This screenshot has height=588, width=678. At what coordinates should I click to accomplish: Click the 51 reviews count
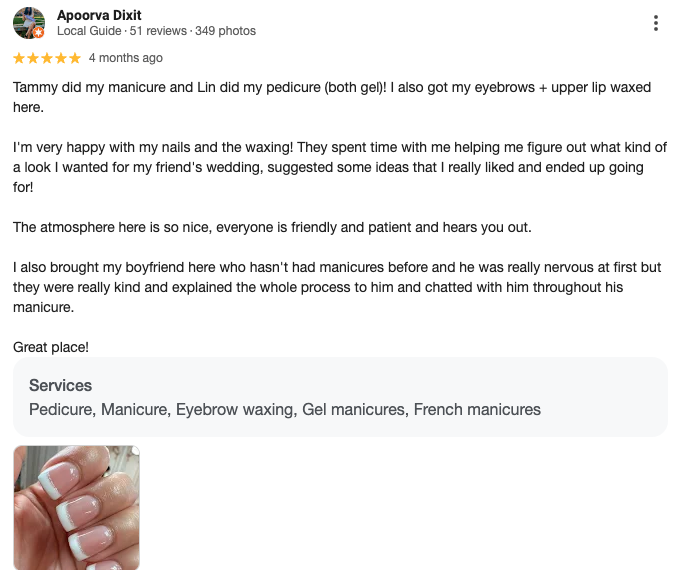[158, 31]
